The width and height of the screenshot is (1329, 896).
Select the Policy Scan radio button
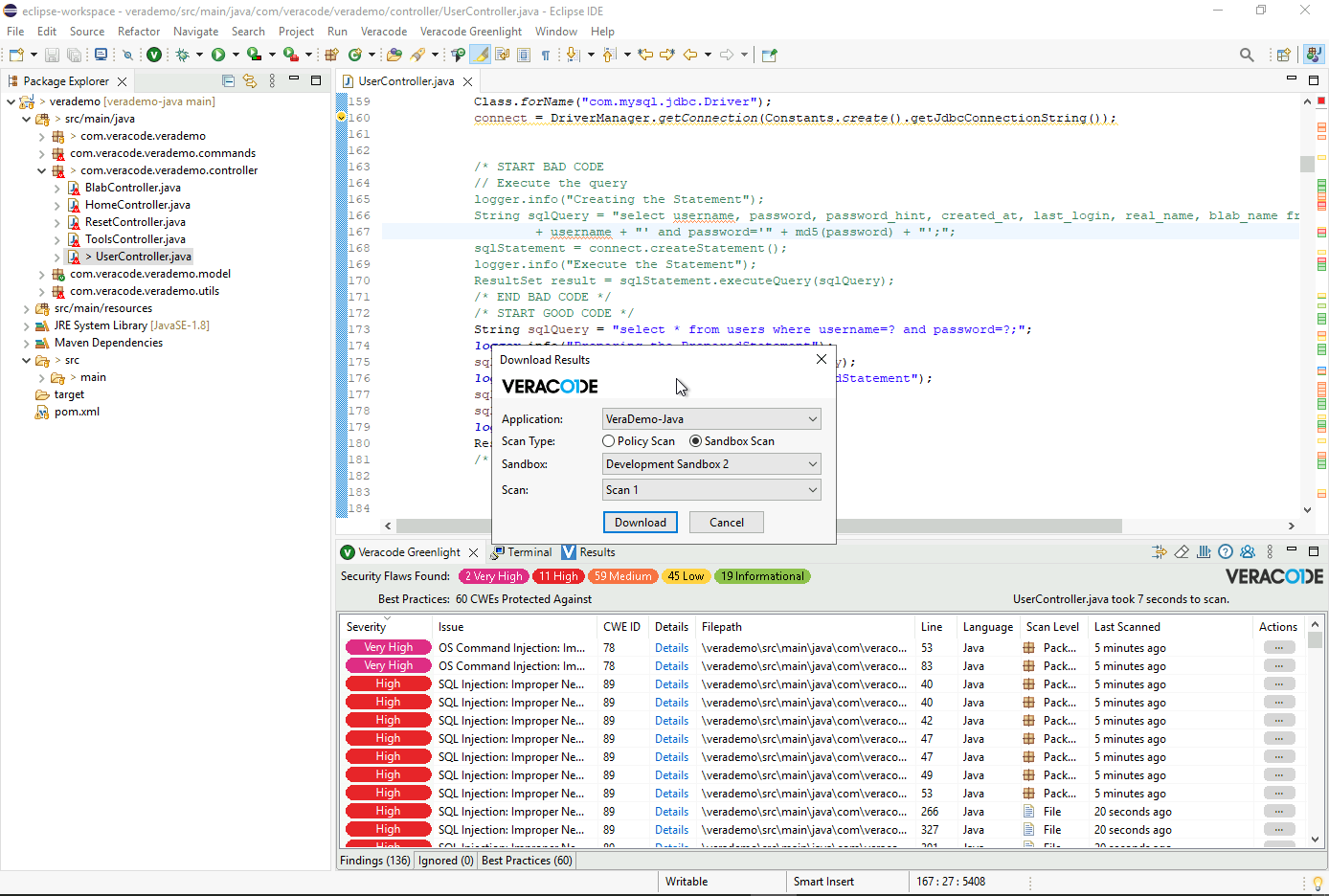[x=609, y=441]
